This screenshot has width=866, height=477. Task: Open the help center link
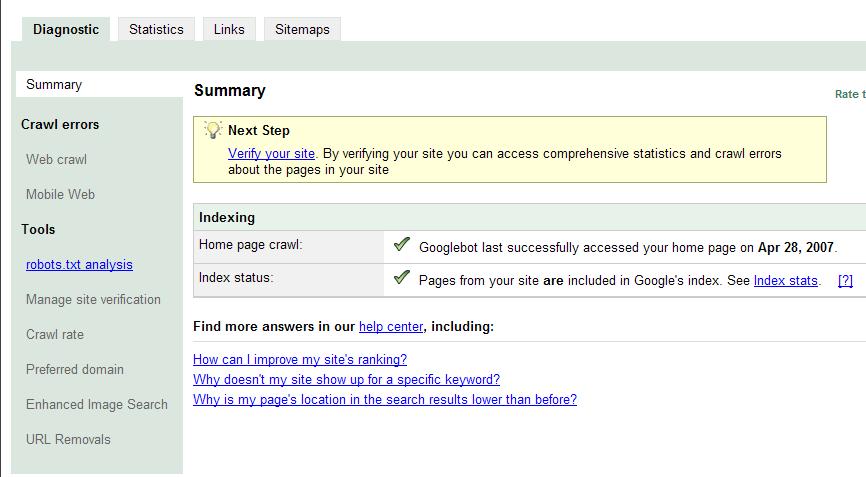coord(391,327)
